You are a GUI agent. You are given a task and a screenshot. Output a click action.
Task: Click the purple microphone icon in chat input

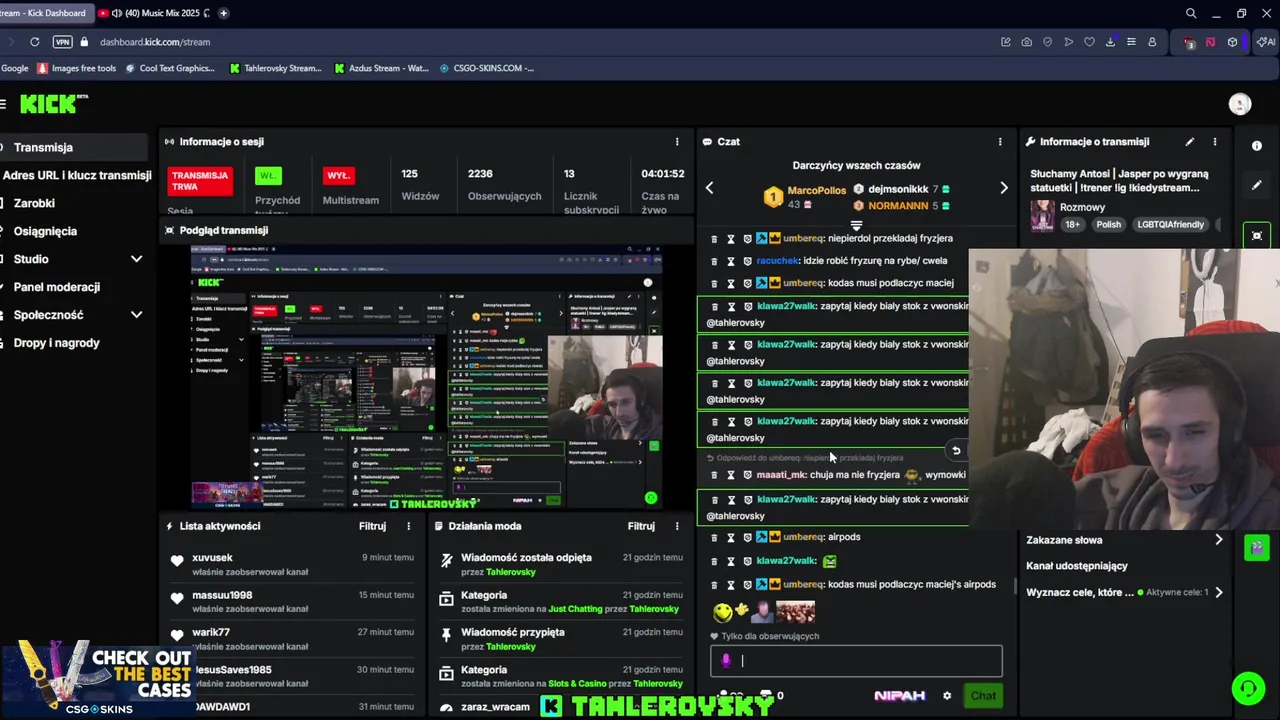[727, 660]
